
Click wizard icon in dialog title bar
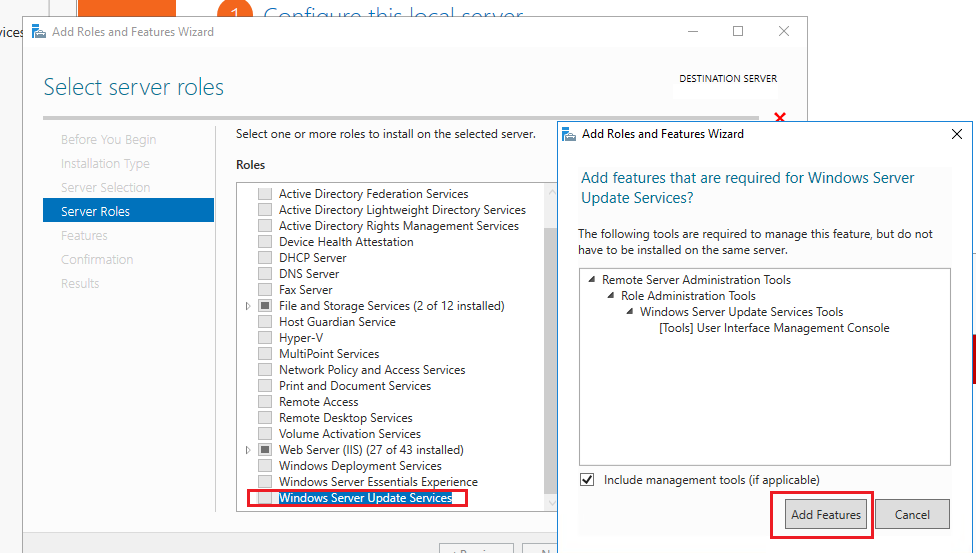click(x=568, y=134)
